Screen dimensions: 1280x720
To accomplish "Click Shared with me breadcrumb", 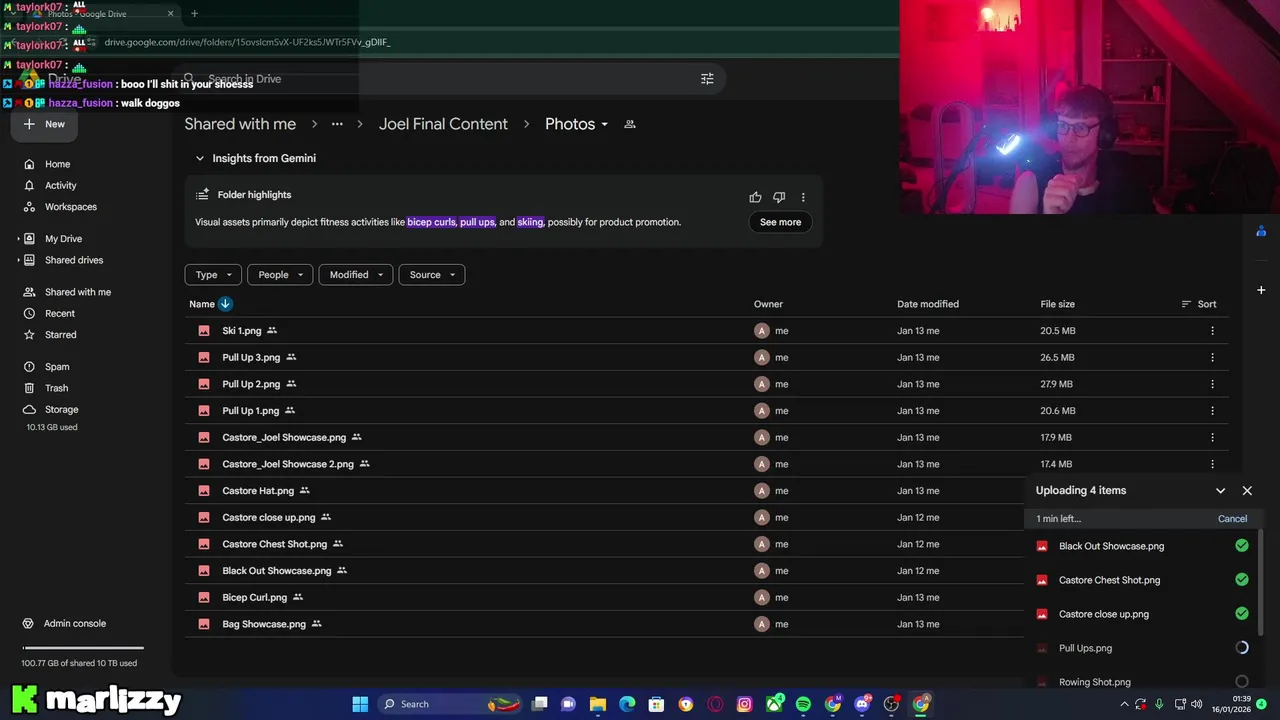I will coord(240,124).
